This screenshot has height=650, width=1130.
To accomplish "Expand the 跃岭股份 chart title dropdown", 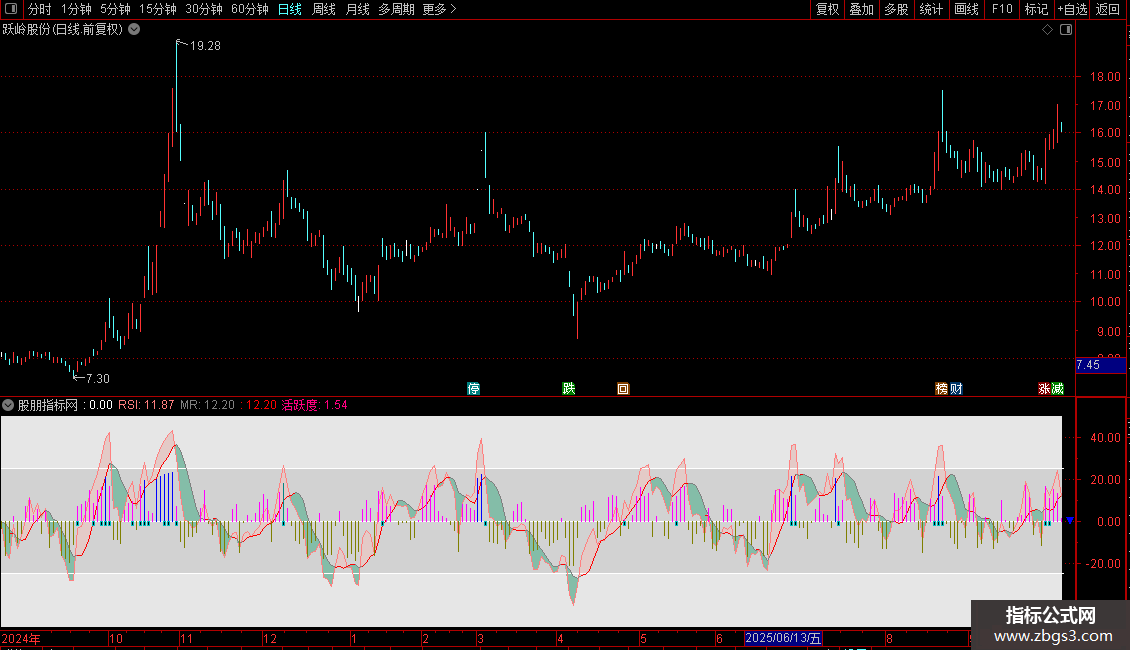I will pos(134,30).
